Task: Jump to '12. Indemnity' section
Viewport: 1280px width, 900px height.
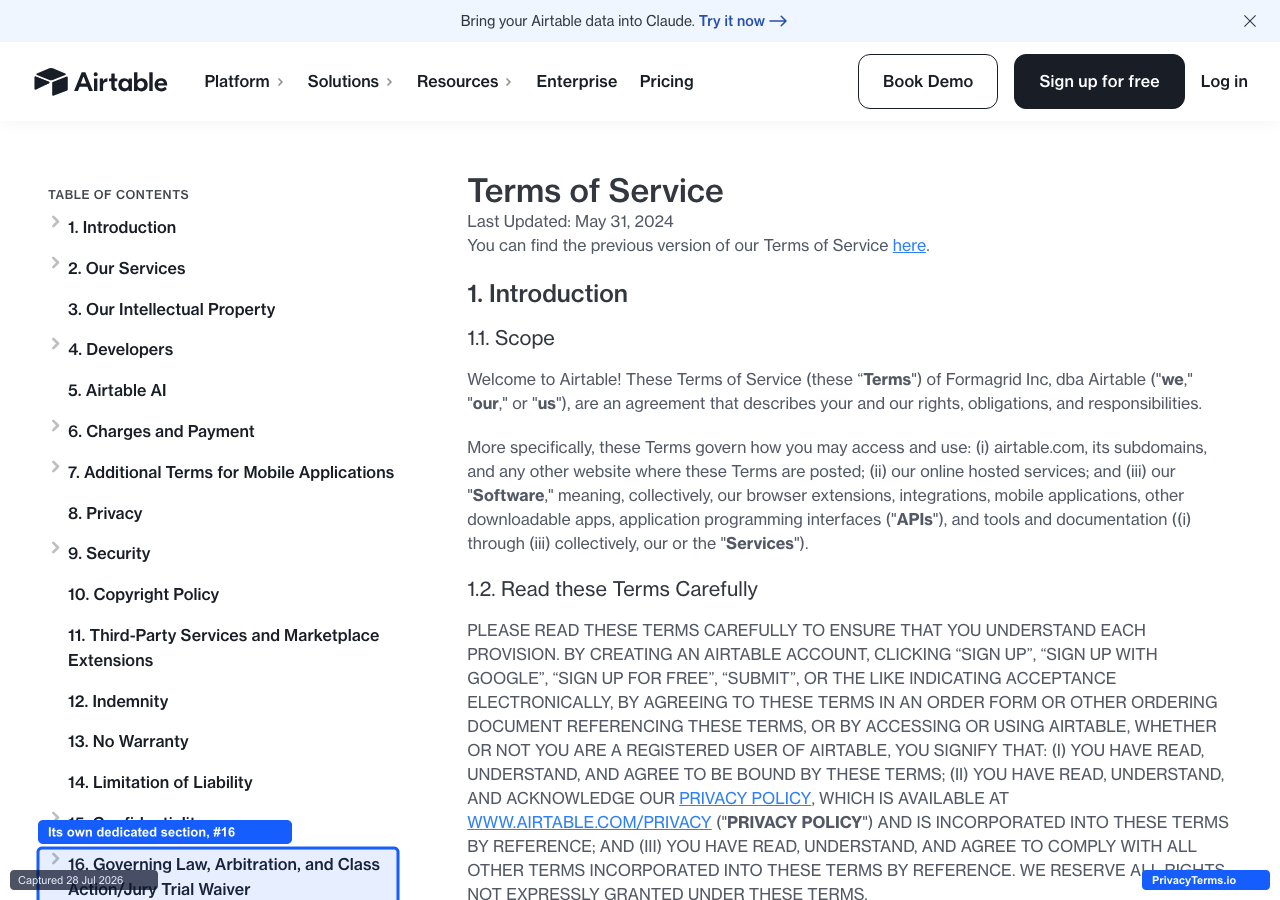Action: [x=118, y=701]
